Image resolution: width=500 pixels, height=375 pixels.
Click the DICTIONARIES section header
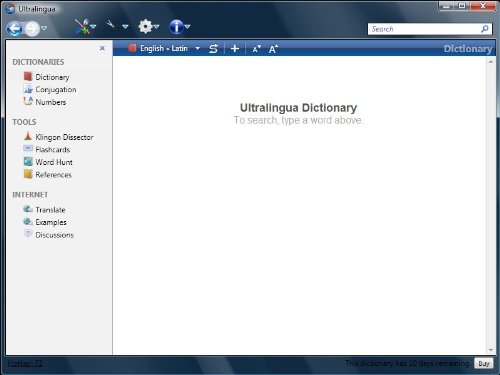tap(38, 62)
